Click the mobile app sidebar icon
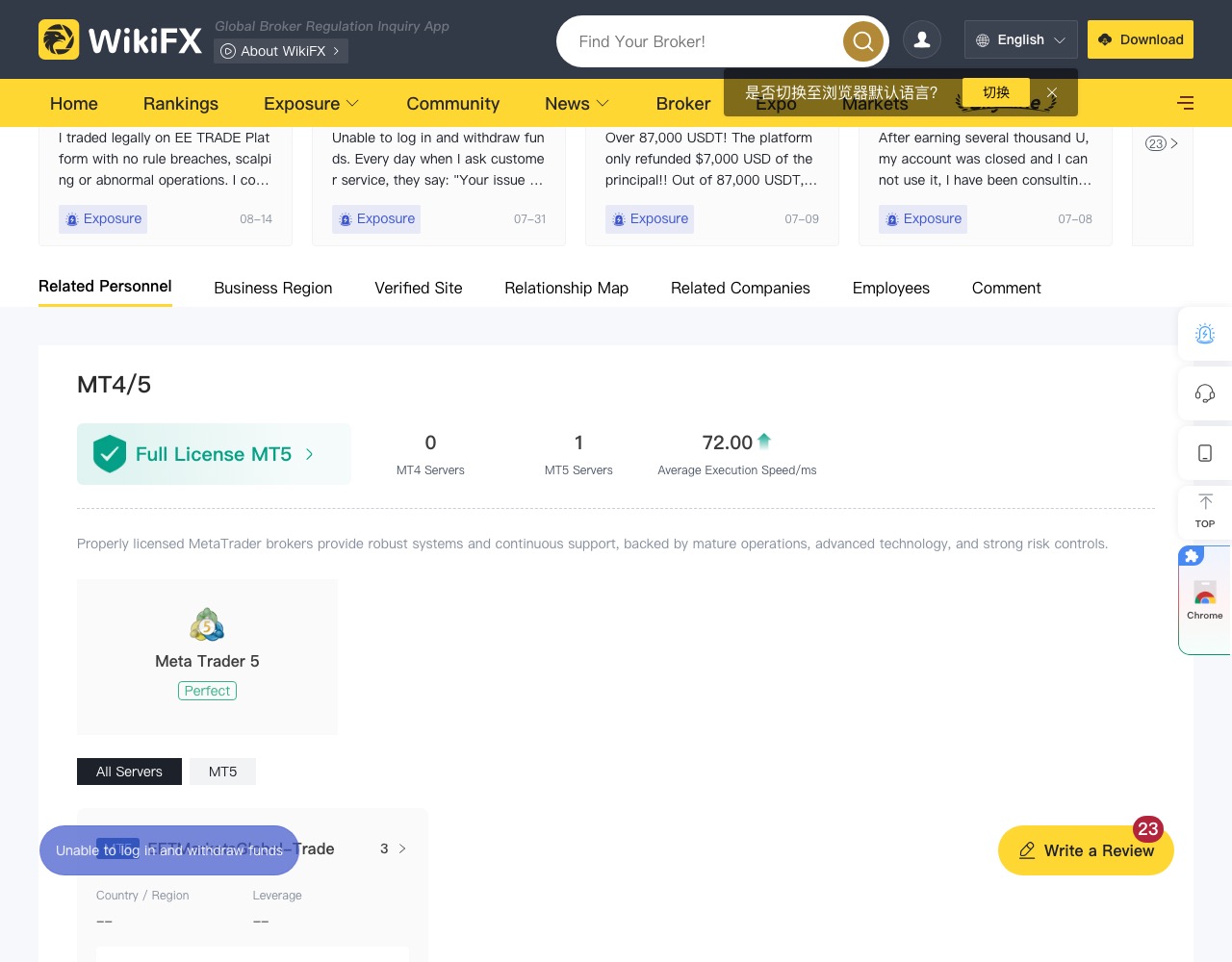The height and width of the screenshot is (962, 1232). click(1205, 453)
